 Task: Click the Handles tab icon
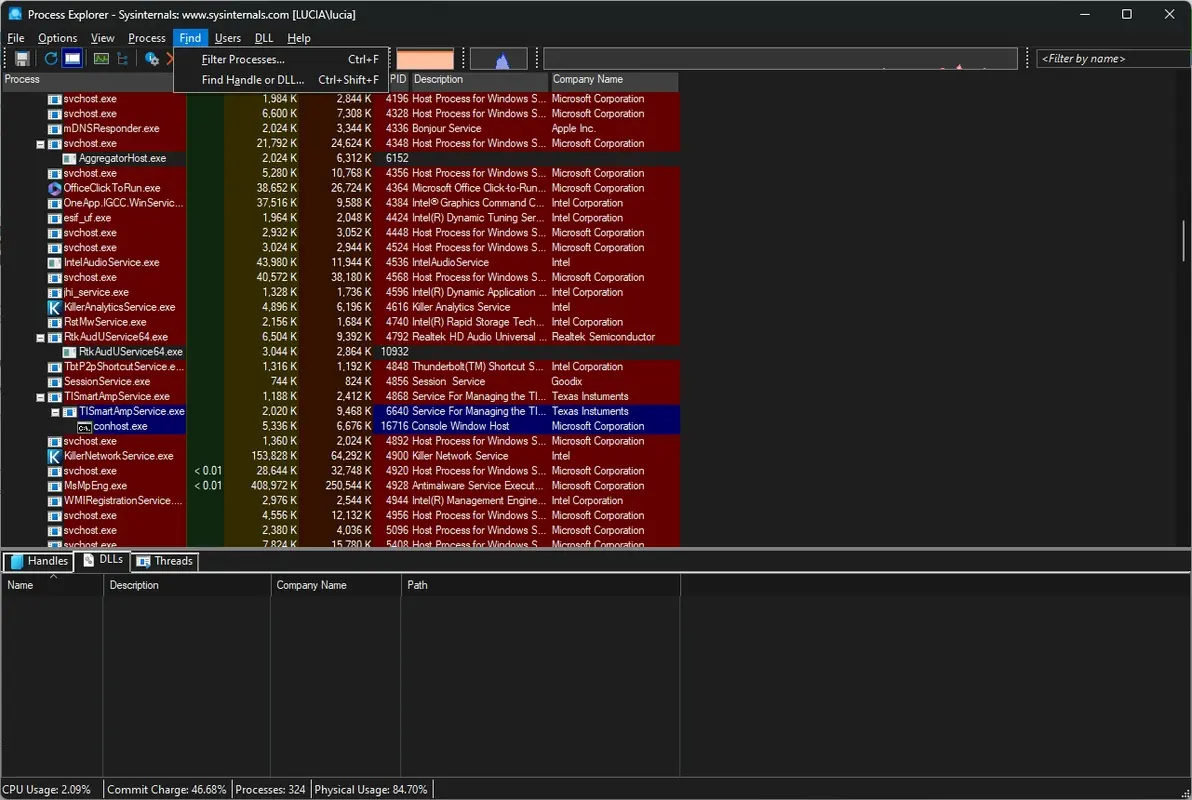[x=17, y=561]
